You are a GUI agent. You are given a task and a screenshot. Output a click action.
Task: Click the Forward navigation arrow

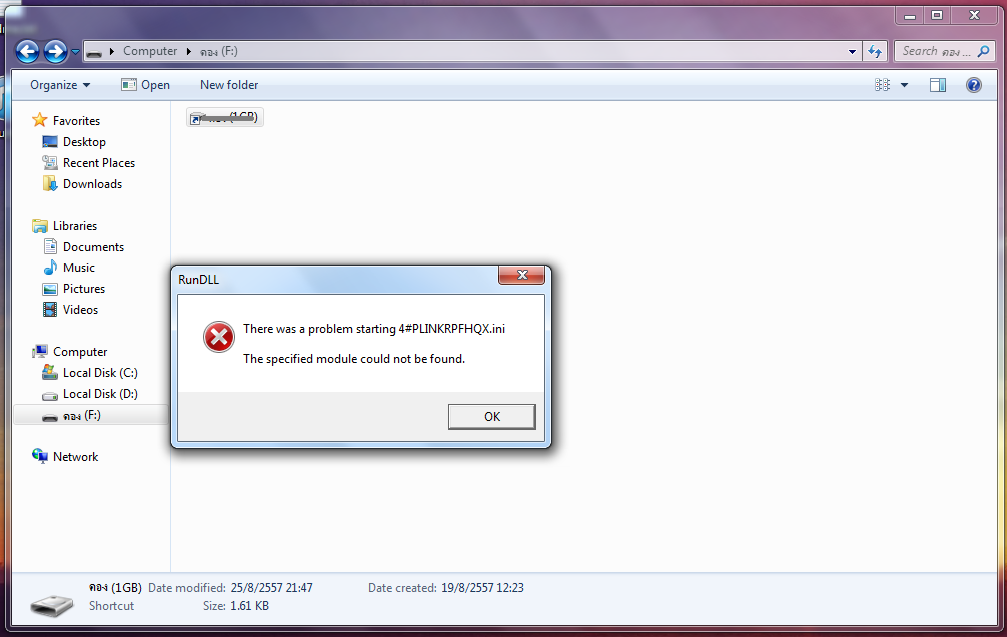55,51
